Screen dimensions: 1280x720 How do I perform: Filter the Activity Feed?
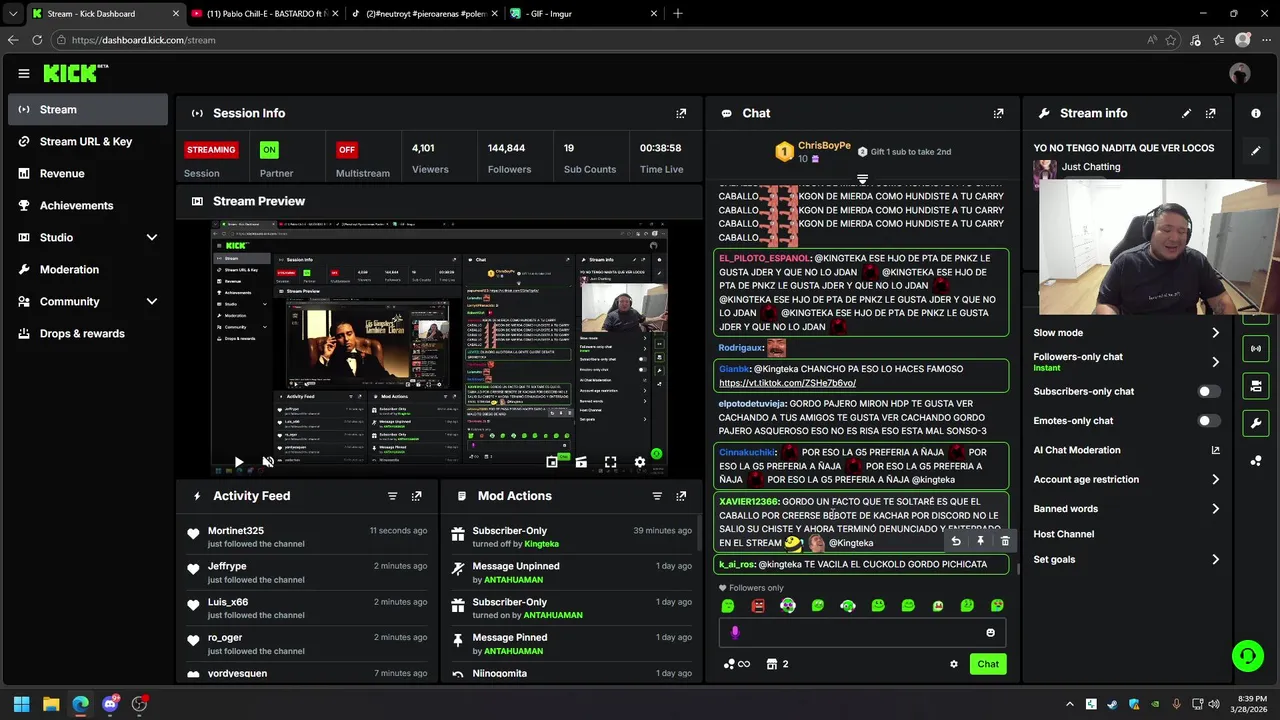point(392,495)
